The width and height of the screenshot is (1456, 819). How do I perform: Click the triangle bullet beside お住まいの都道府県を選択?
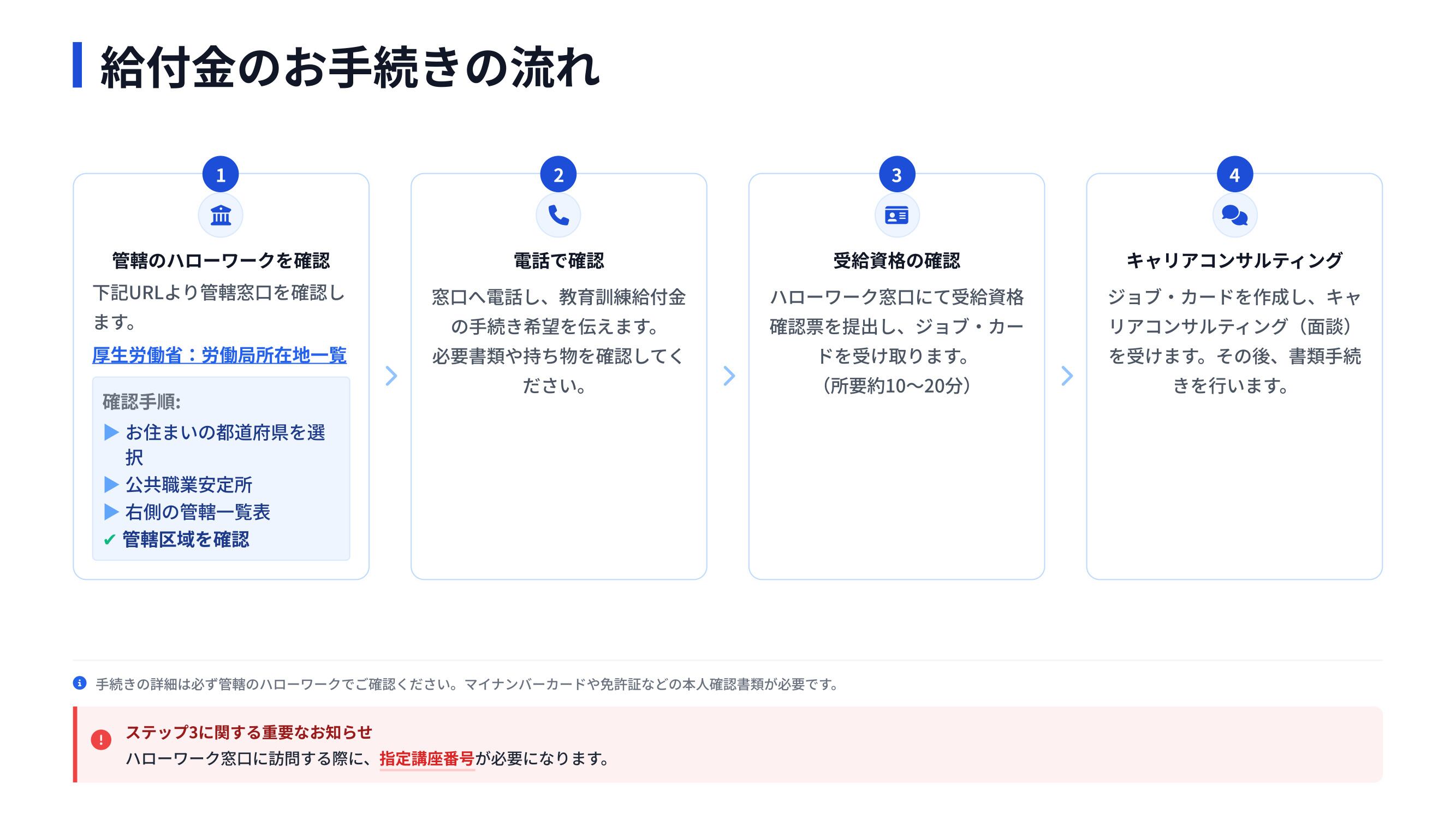point(111,432)
